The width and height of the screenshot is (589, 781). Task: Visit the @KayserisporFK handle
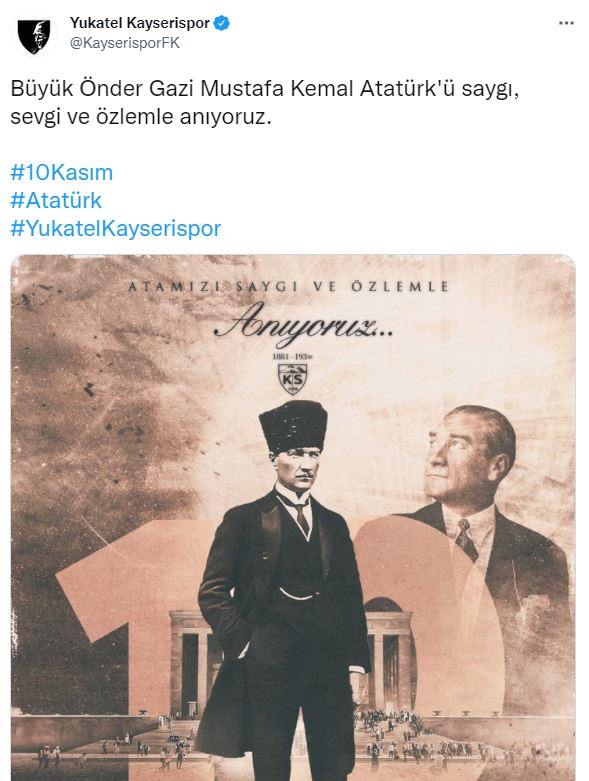124,43
